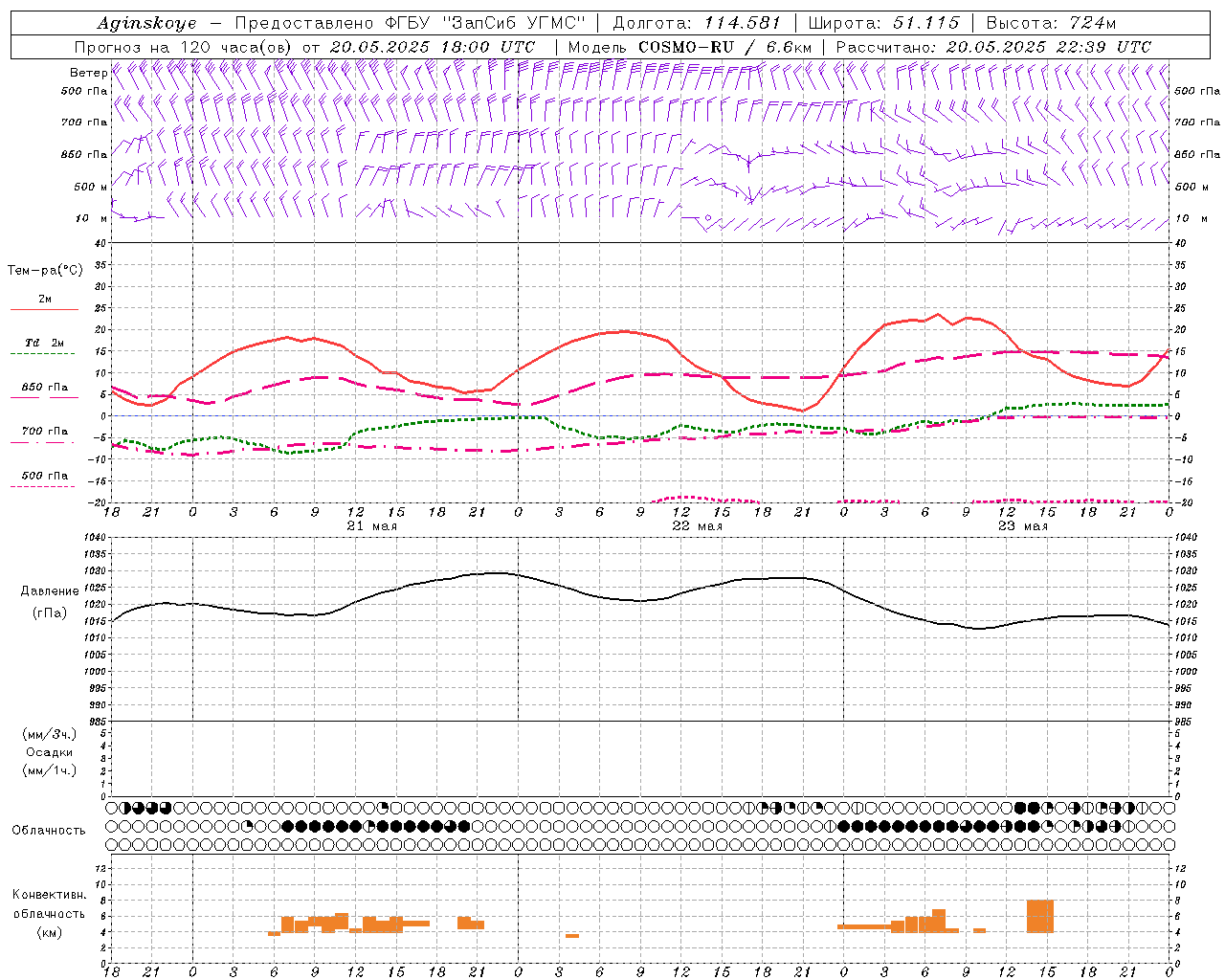Click the Облачность cloud cover label
The image size is (1225, 980).
click(49, 831)
